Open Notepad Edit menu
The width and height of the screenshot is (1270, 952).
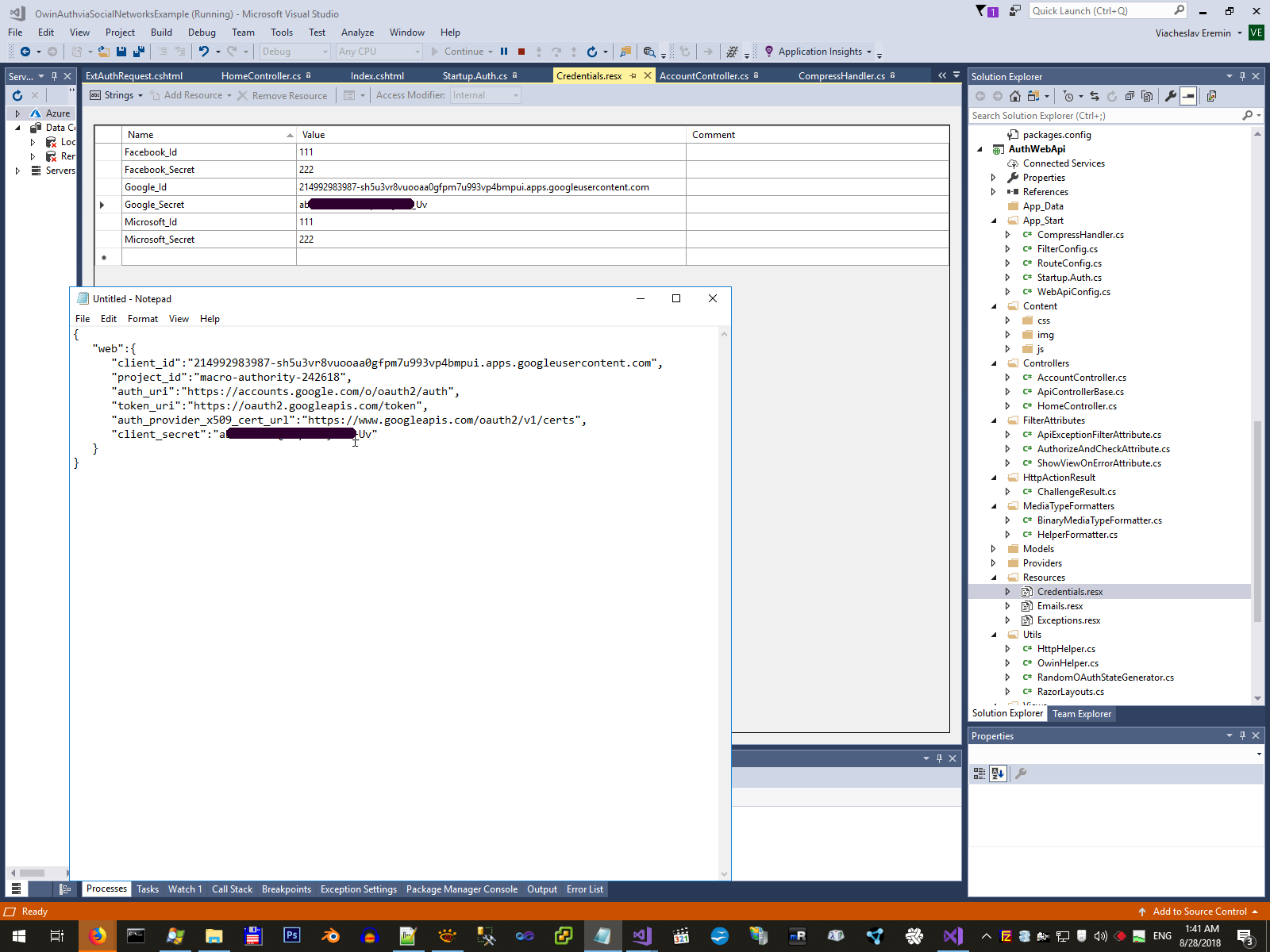(109, 319)
